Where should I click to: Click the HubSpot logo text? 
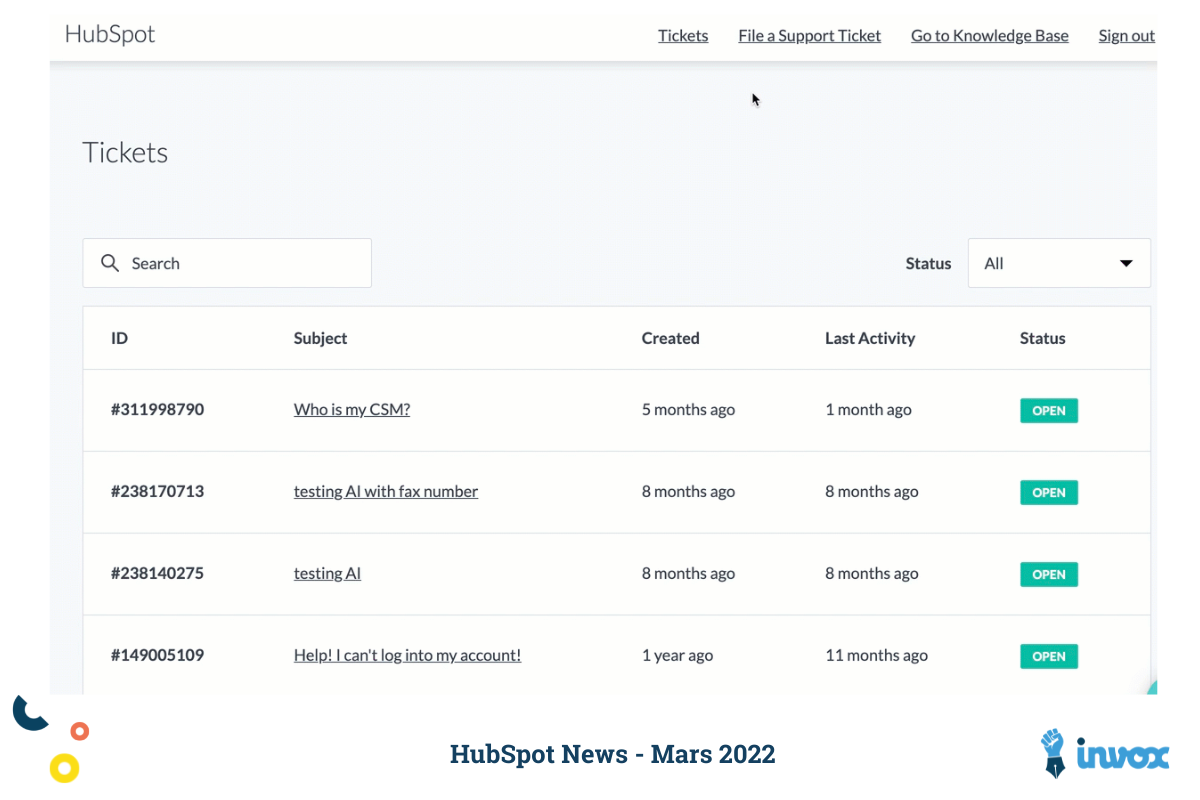click(110, 34)
